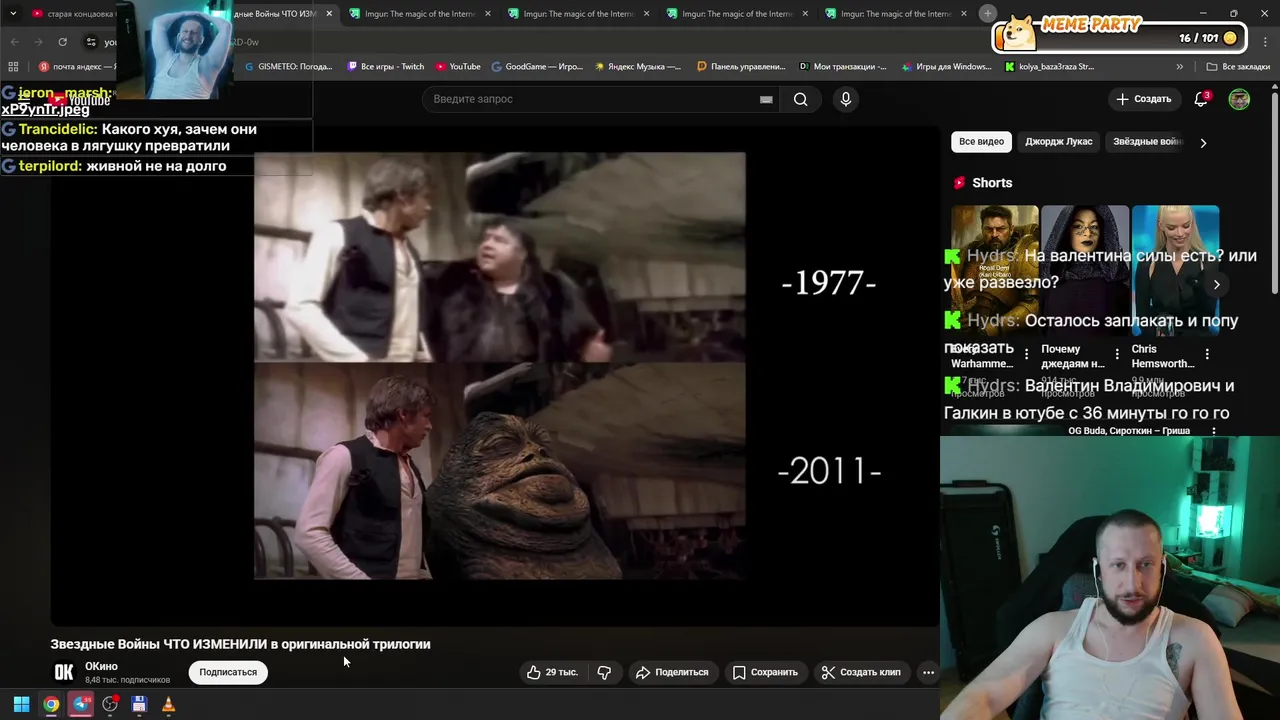This screenshot has height=720, width=1280.
Task: Share the video via Поделиться
Action: pos(672,672)
